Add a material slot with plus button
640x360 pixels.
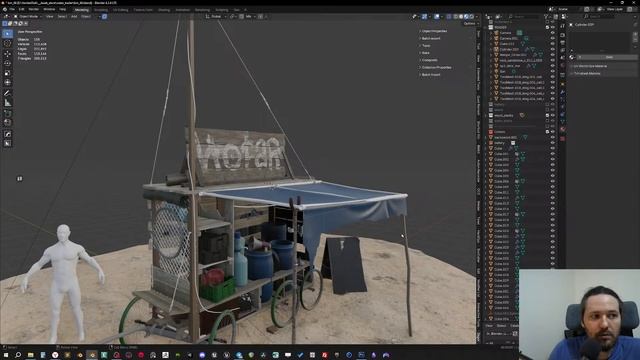(x=636, y=35)
